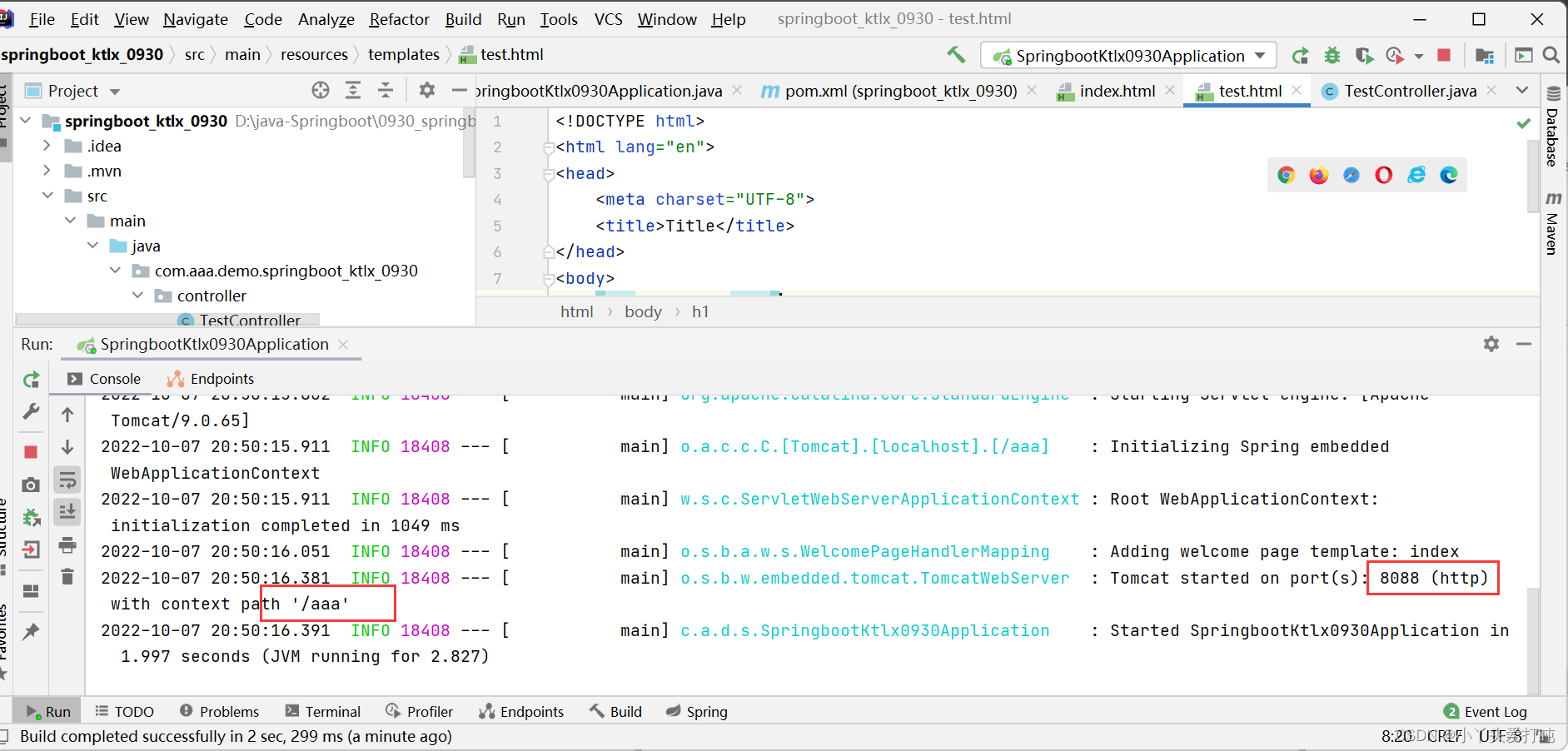Click up arrow in console toolbar
This screenshot has height=751, width=1568.
(67, 414)
